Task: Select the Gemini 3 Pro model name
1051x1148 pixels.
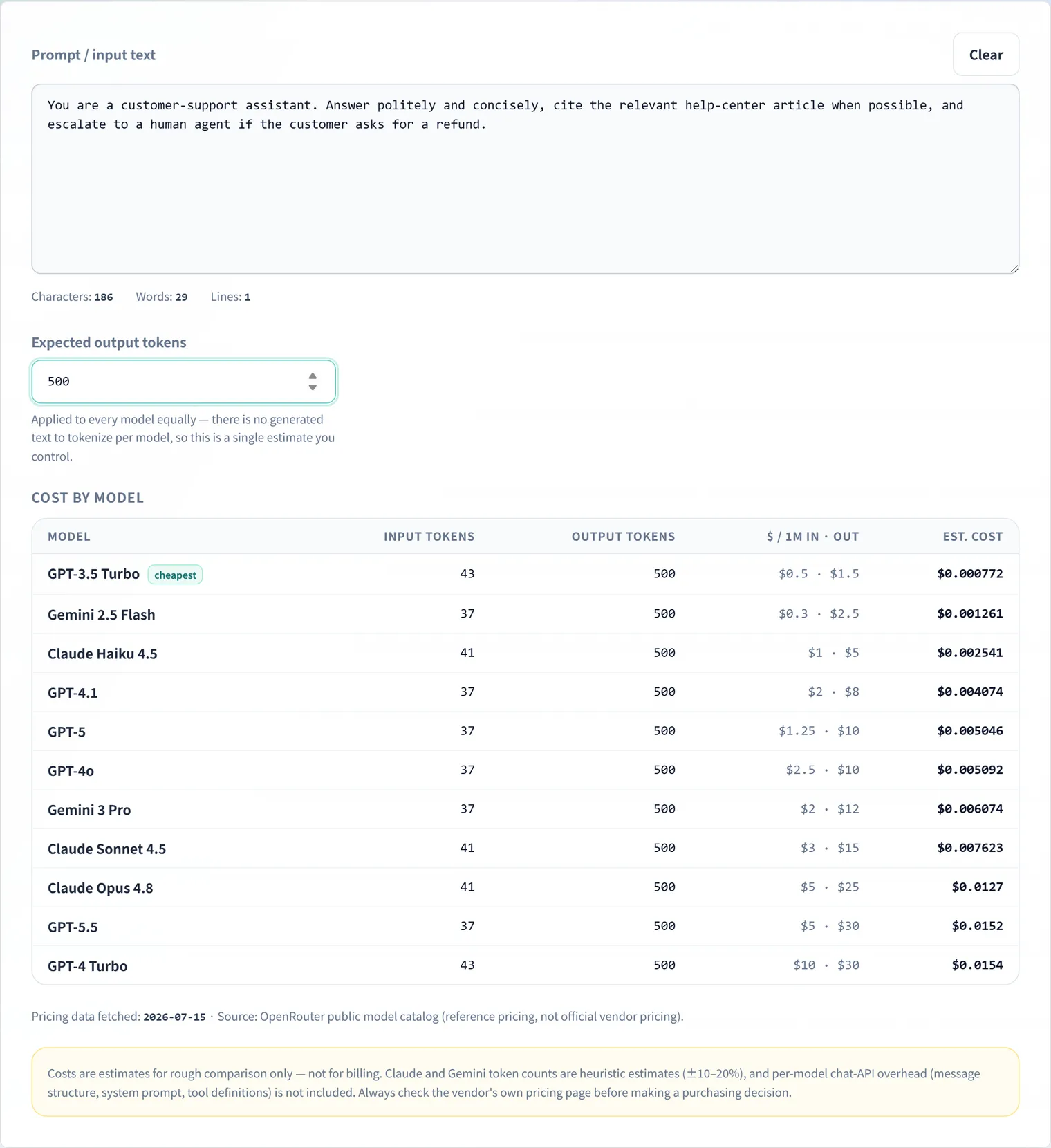Action: [x=89, y=810]
